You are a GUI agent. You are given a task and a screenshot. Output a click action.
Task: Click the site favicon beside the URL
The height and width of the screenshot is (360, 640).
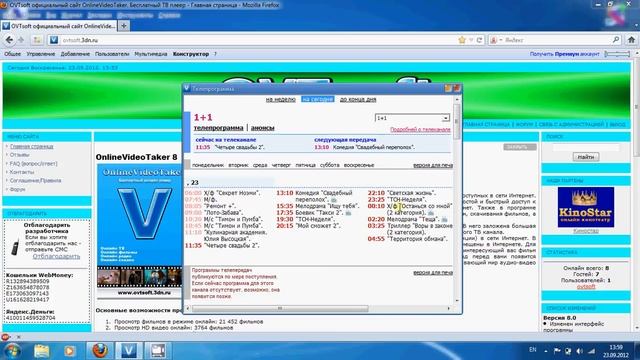pyautogui.click(x=54, y=40)
